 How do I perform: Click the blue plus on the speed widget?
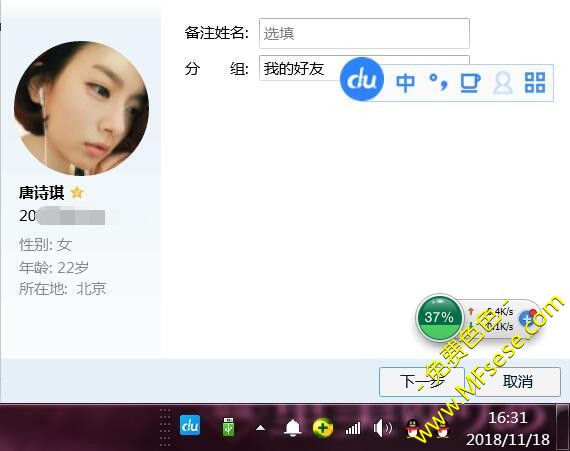click(526, 319)
